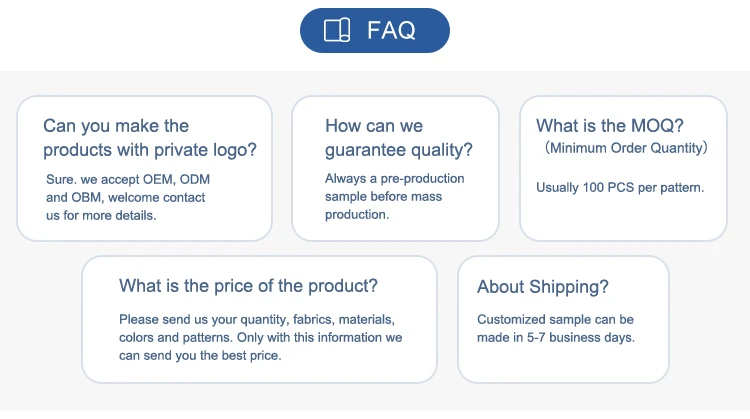Screen dimensions: 750x419
Task: Click the word 'production.' in quality card
Action: pyautogui.click(x=356, y=215)
